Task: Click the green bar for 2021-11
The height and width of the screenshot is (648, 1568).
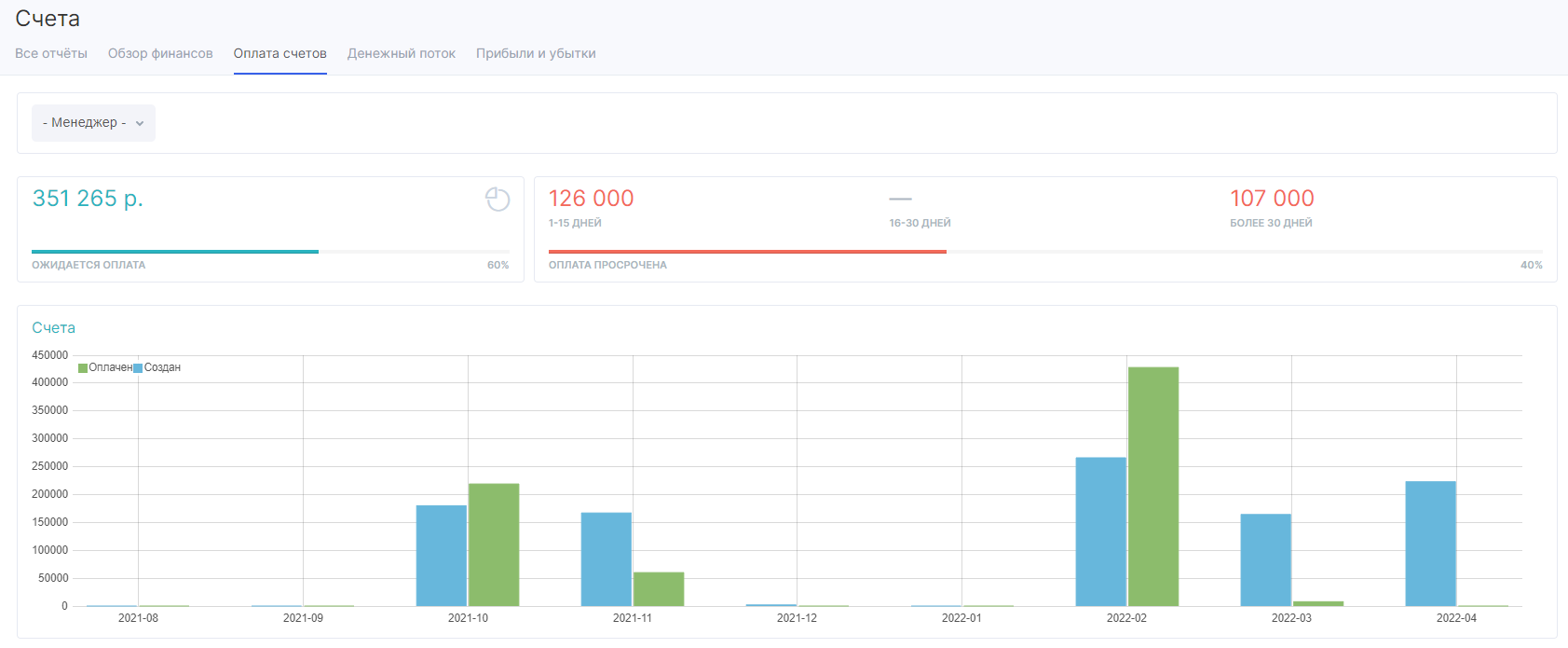Action: click(x=659, y=589)
